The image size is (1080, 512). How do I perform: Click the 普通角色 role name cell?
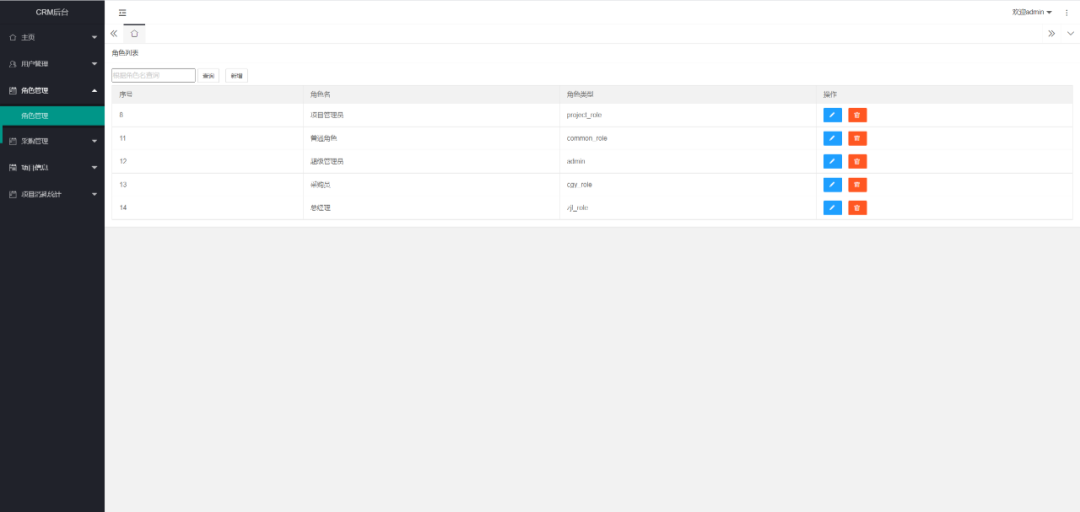point(431,139)
